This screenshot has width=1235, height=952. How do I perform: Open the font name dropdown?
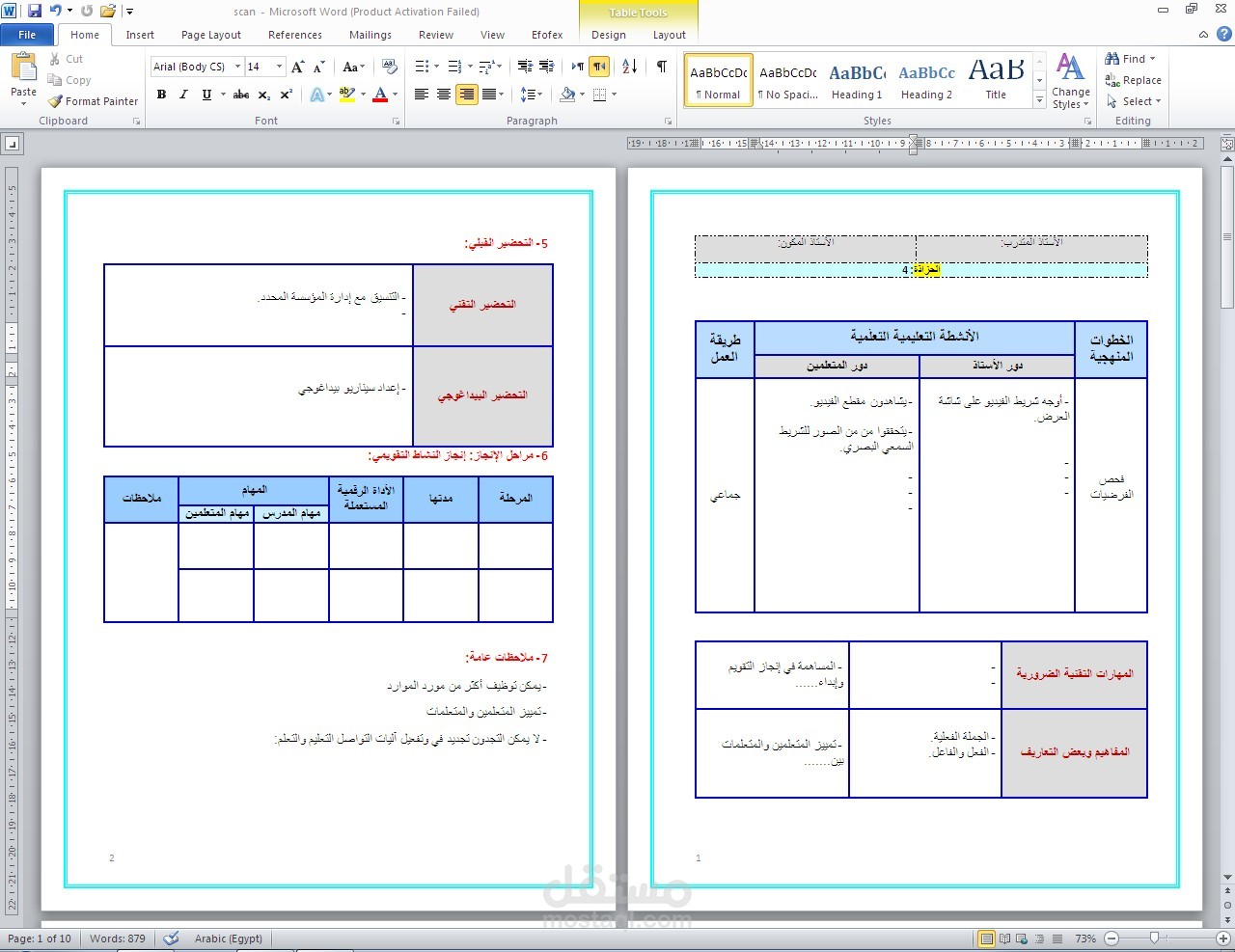tap(239, 66)
